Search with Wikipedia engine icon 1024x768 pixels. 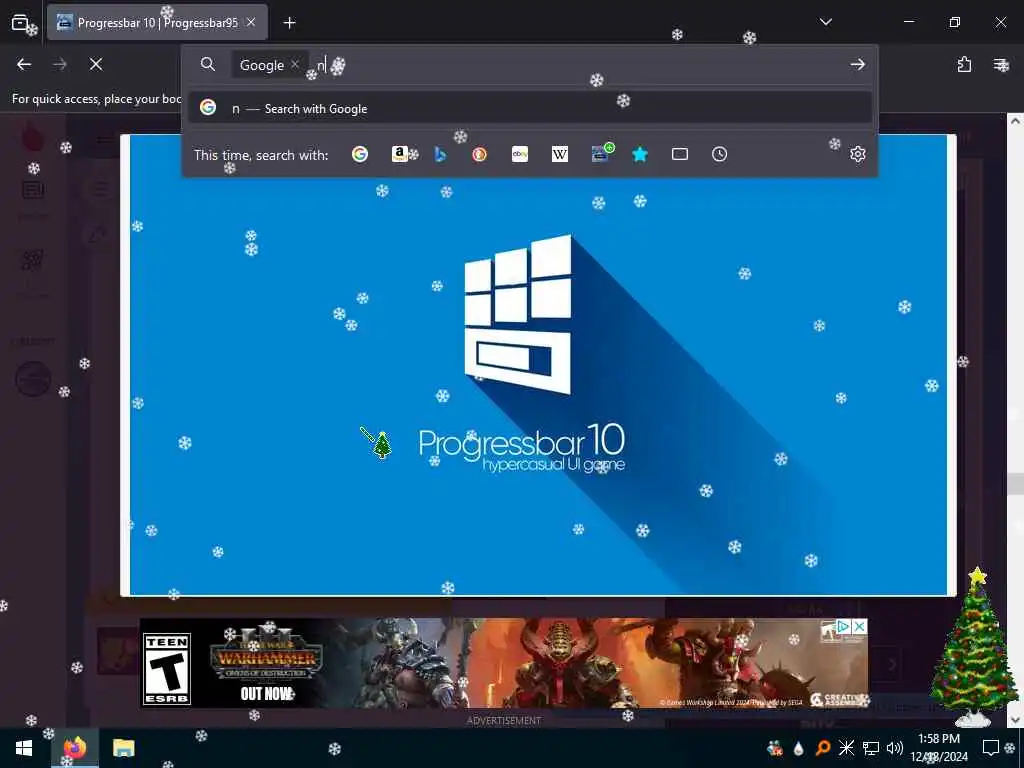click(x=560, y=154)
